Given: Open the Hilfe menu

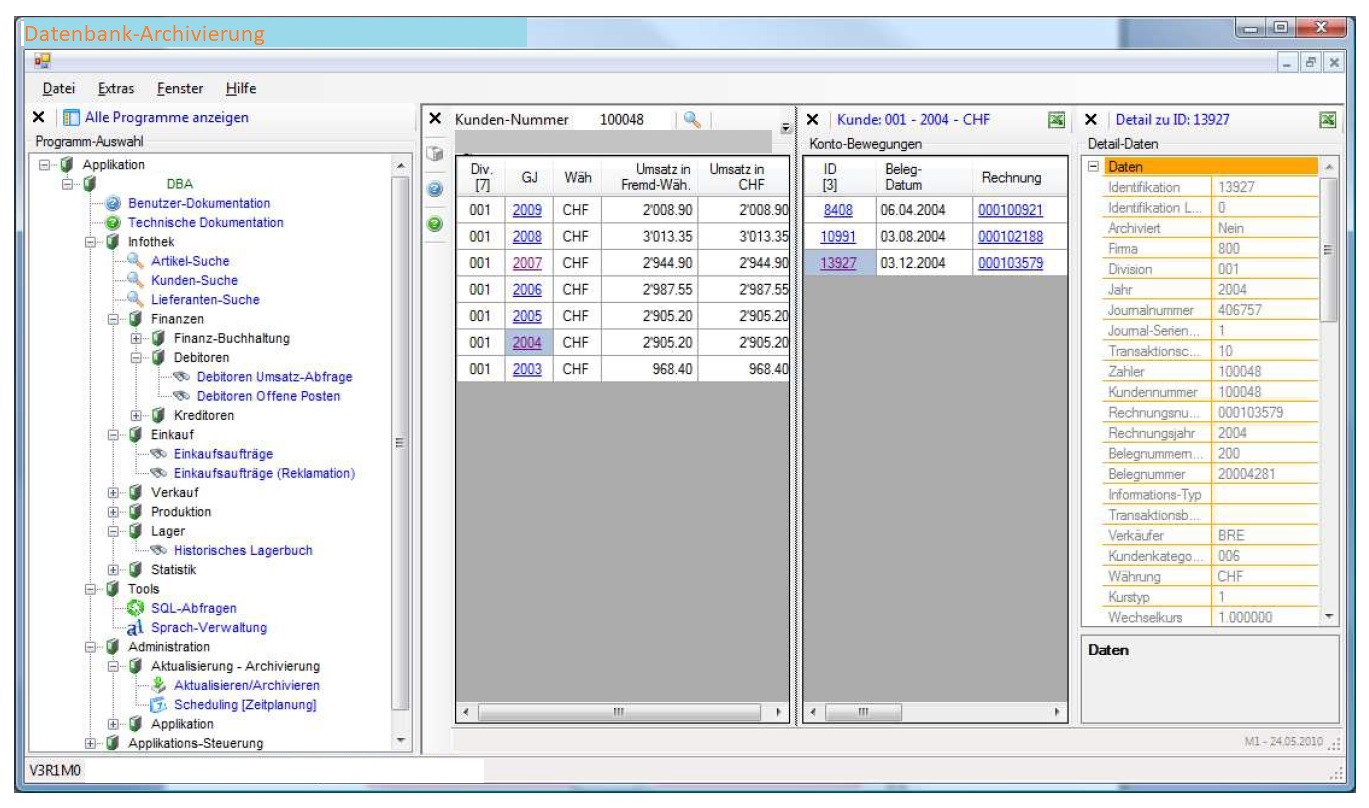Looking at the screenshot, I should tap(241, 90).
